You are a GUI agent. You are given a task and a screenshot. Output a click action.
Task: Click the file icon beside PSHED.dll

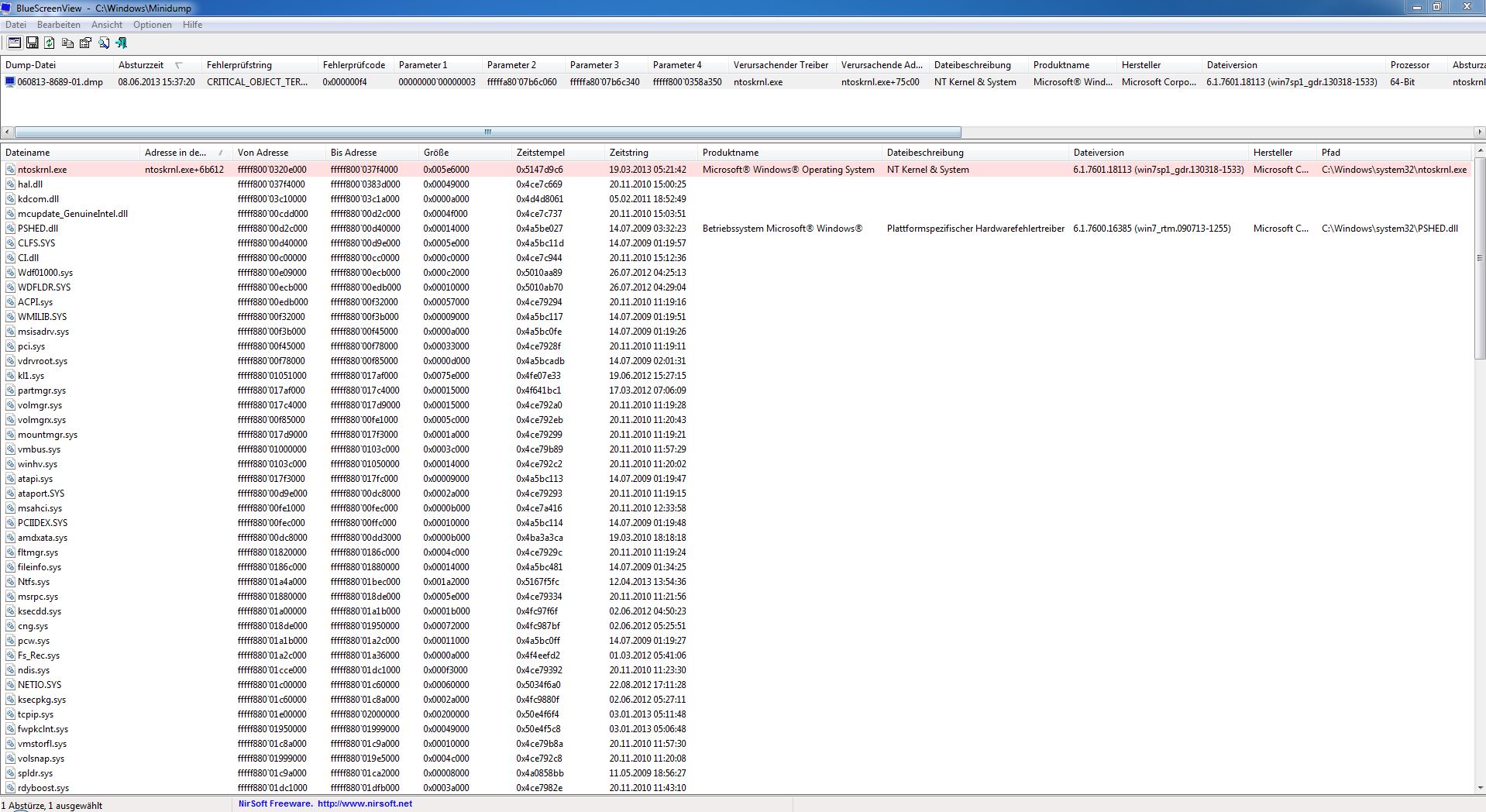(10, 229)
